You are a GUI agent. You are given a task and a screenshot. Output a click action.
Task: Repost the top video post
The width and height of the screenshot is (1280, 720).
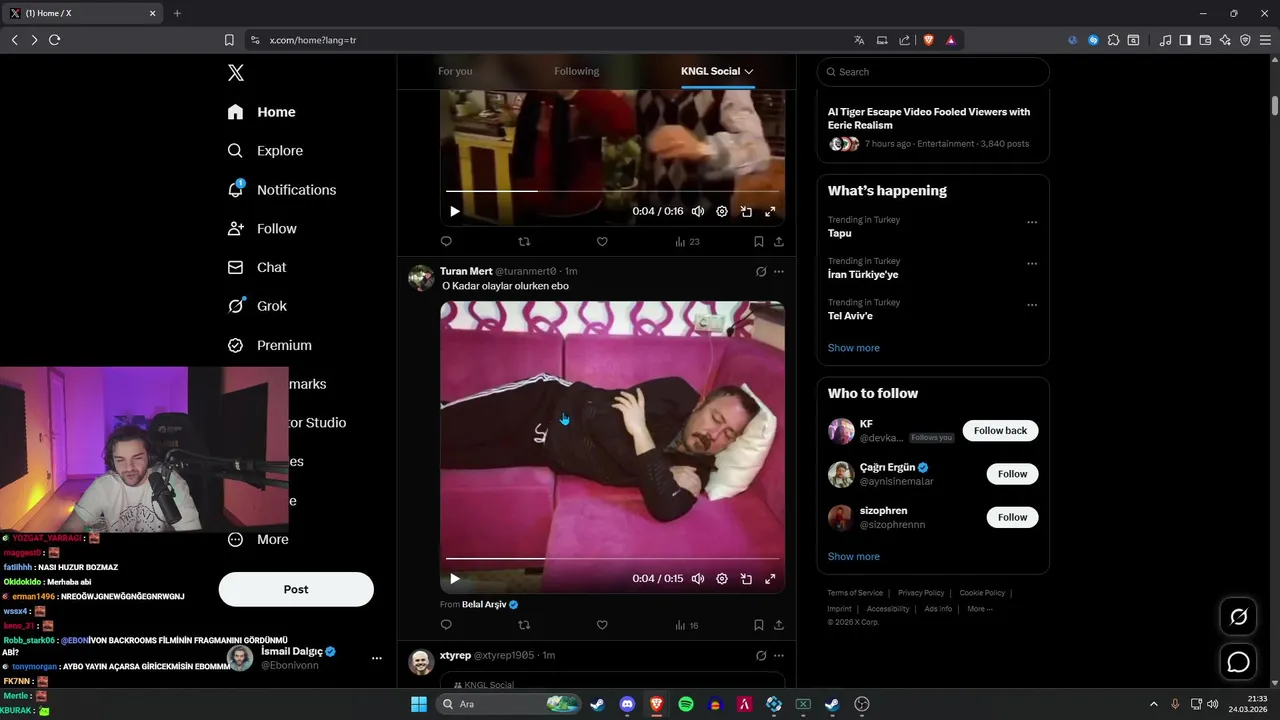(524, 241)
